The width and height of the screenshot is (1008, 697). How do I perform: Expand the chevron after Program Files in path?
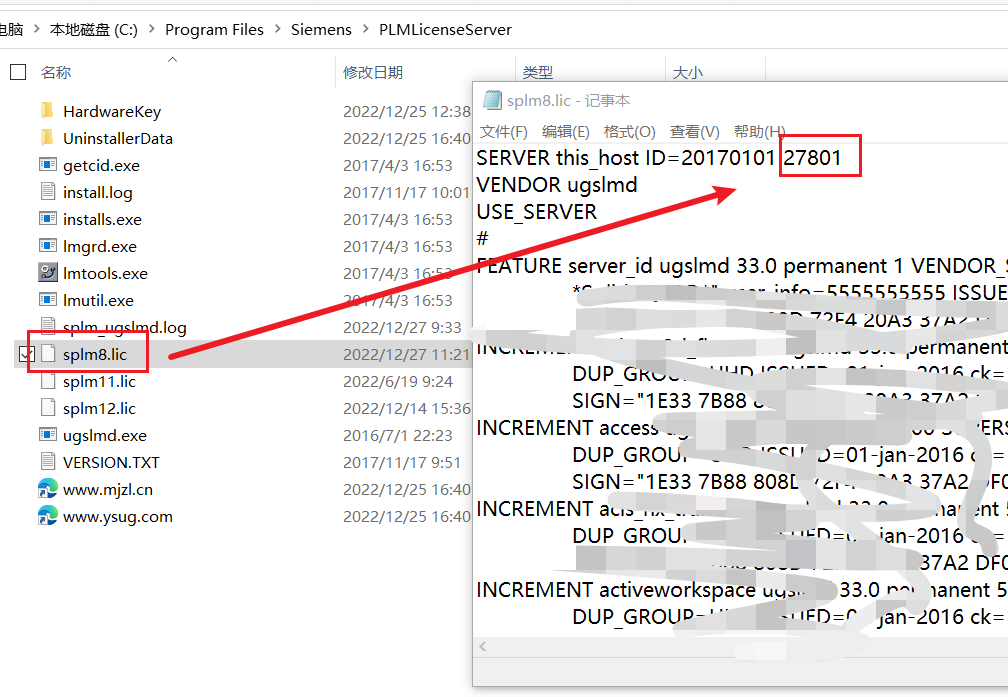(x=277, y=30)
